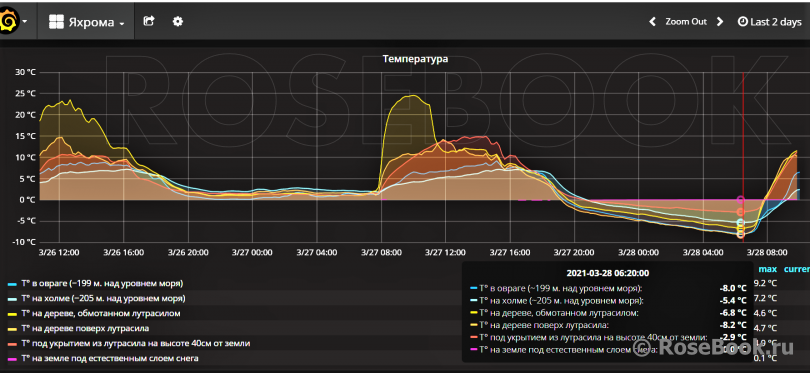Toggle series Т° на земле под слоем снега
Image resolution: width=810 pixels, height=373 pixels.
pyautogui.click(x=110, y=358)
